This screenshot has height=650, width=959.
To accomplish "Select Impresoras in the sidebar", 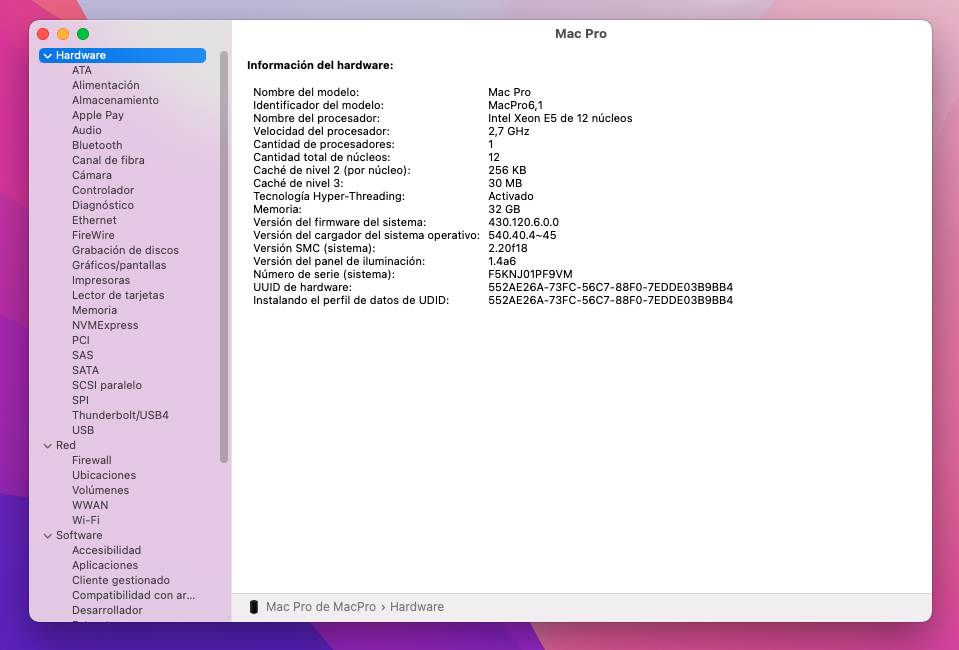I will (101, 280).
